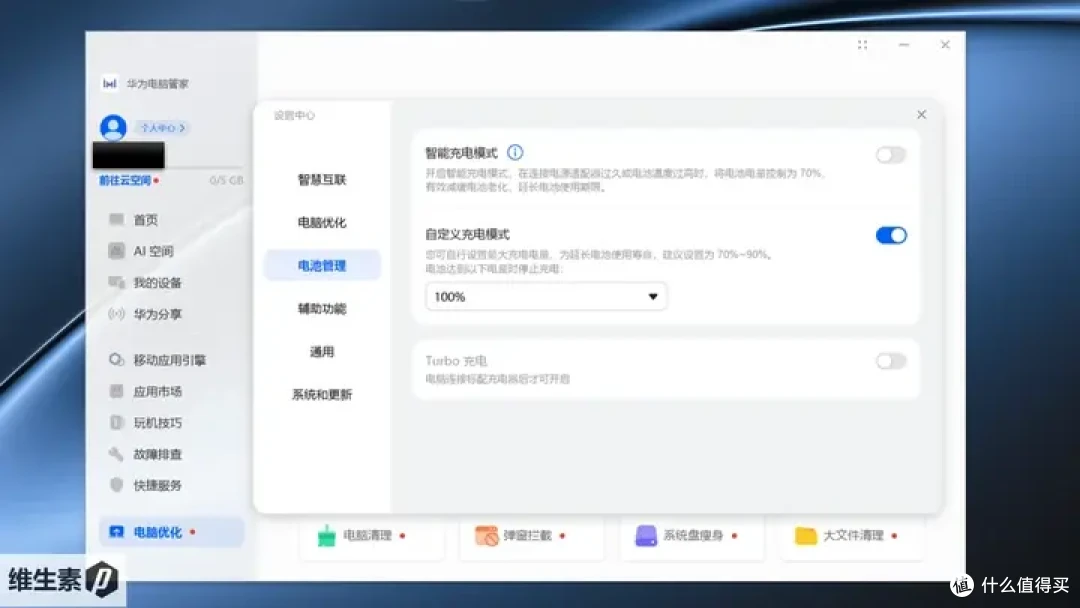Click the Turbo 充电 heading text
The height and width of the screenshot is (608, 1080).
pos(456,361)
